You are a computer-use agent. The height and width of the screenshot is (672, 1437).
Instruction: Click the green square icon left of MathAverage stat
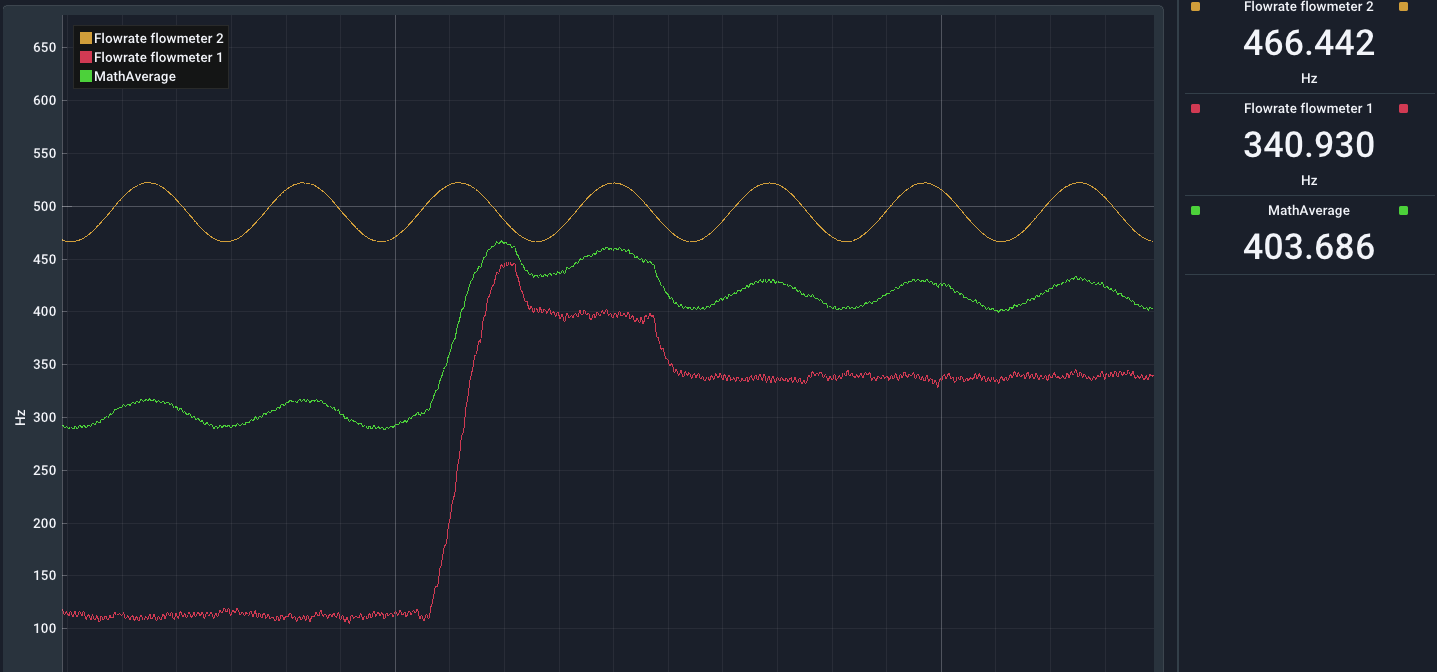1194,210
